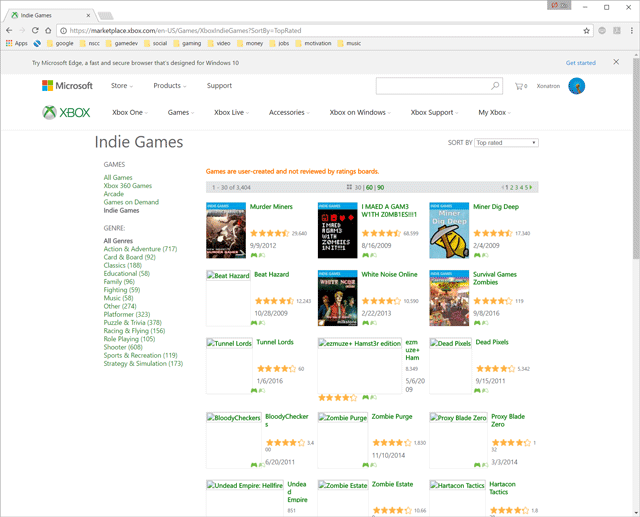Expand the Xbox Support menu
Image resolution: width=640 pixels, height=517 pixels.
pos(434,113)
